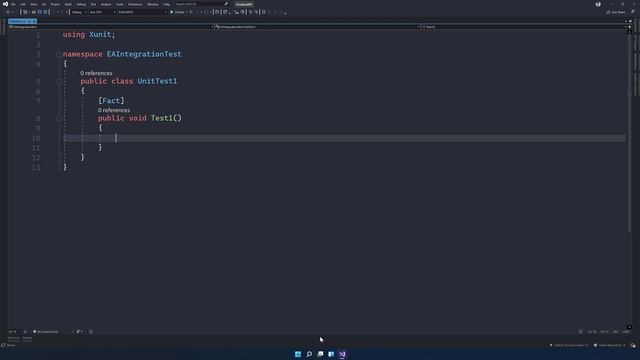Open the View menu
640x360 pixels.
(x=33, y=4)
